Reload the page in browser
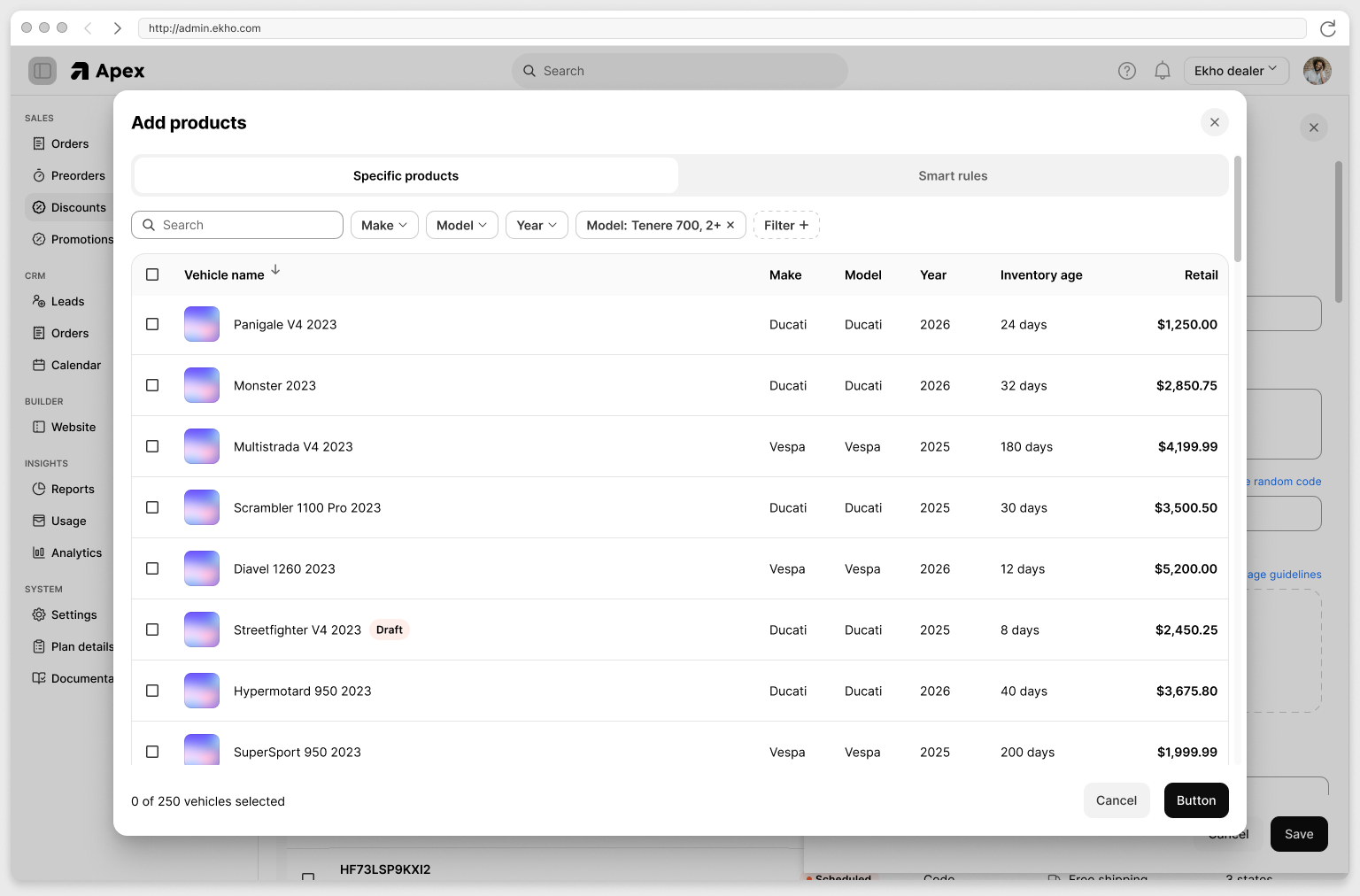This screenshot has width=1360, height=896. (x=1328, y=28)
